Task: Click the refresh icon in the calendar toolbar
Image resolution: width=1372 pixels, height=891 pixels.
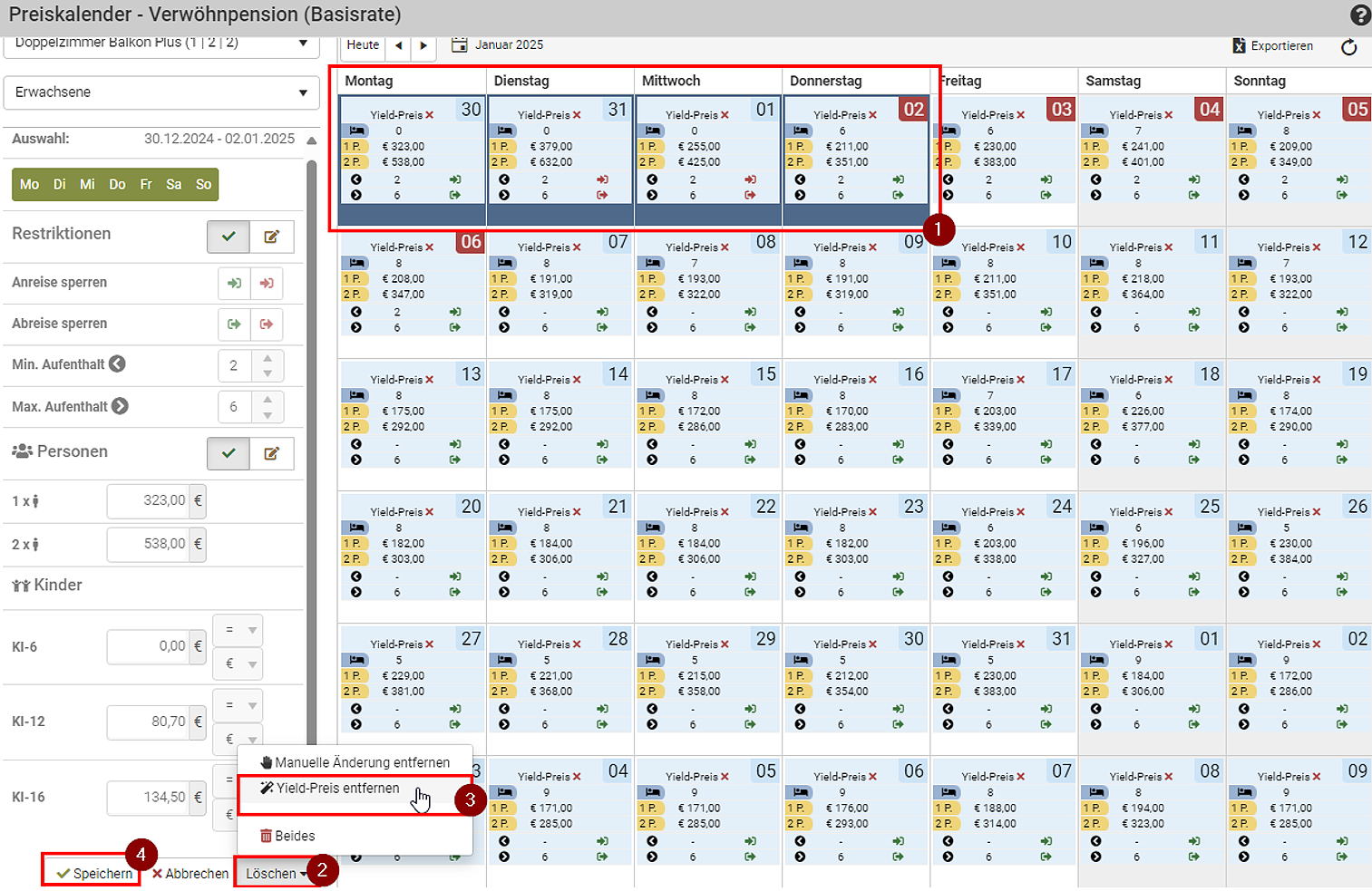Action: pos(1348,47)
